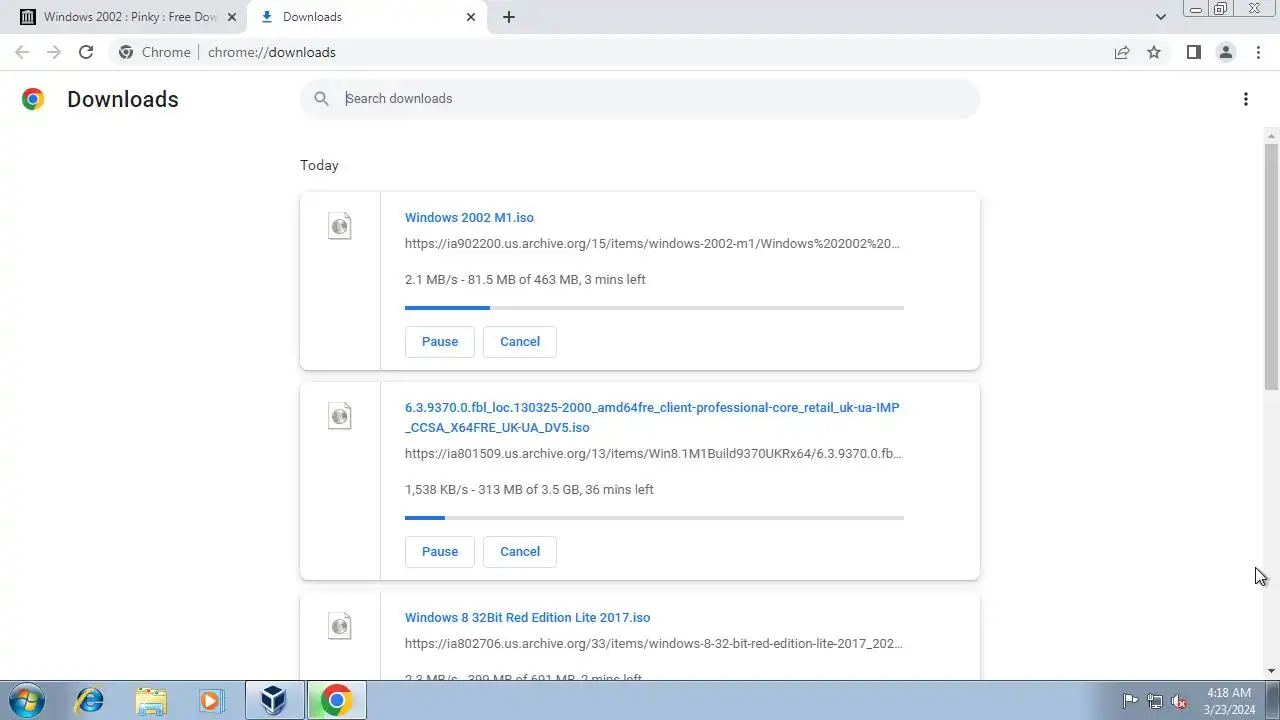Open the Windows Start button
This screenshot has height=720, width=1280.
click(x=26, y=700)
